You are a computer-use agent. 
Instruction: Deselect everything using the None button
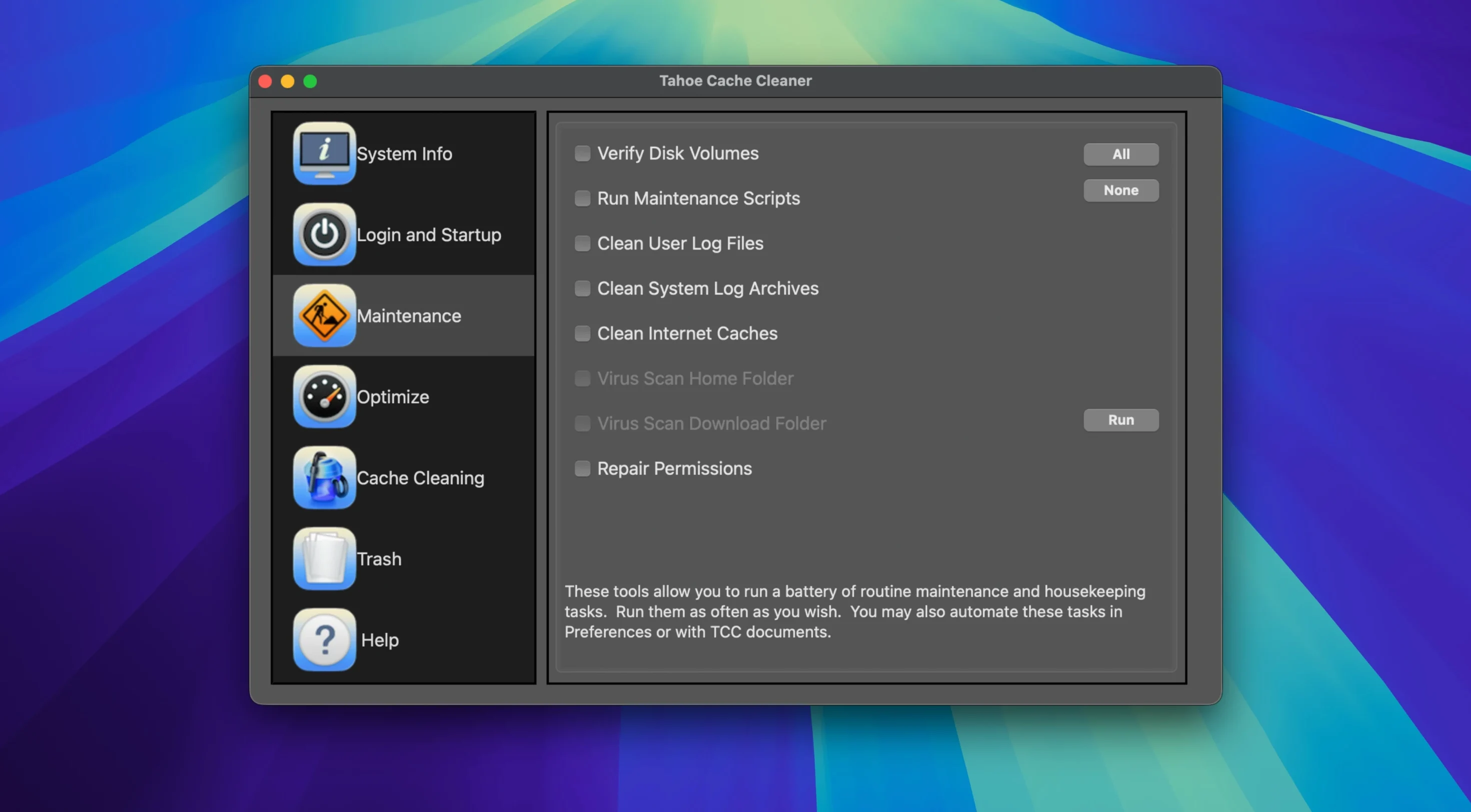pyautogui.click(x=1121, y=190)
